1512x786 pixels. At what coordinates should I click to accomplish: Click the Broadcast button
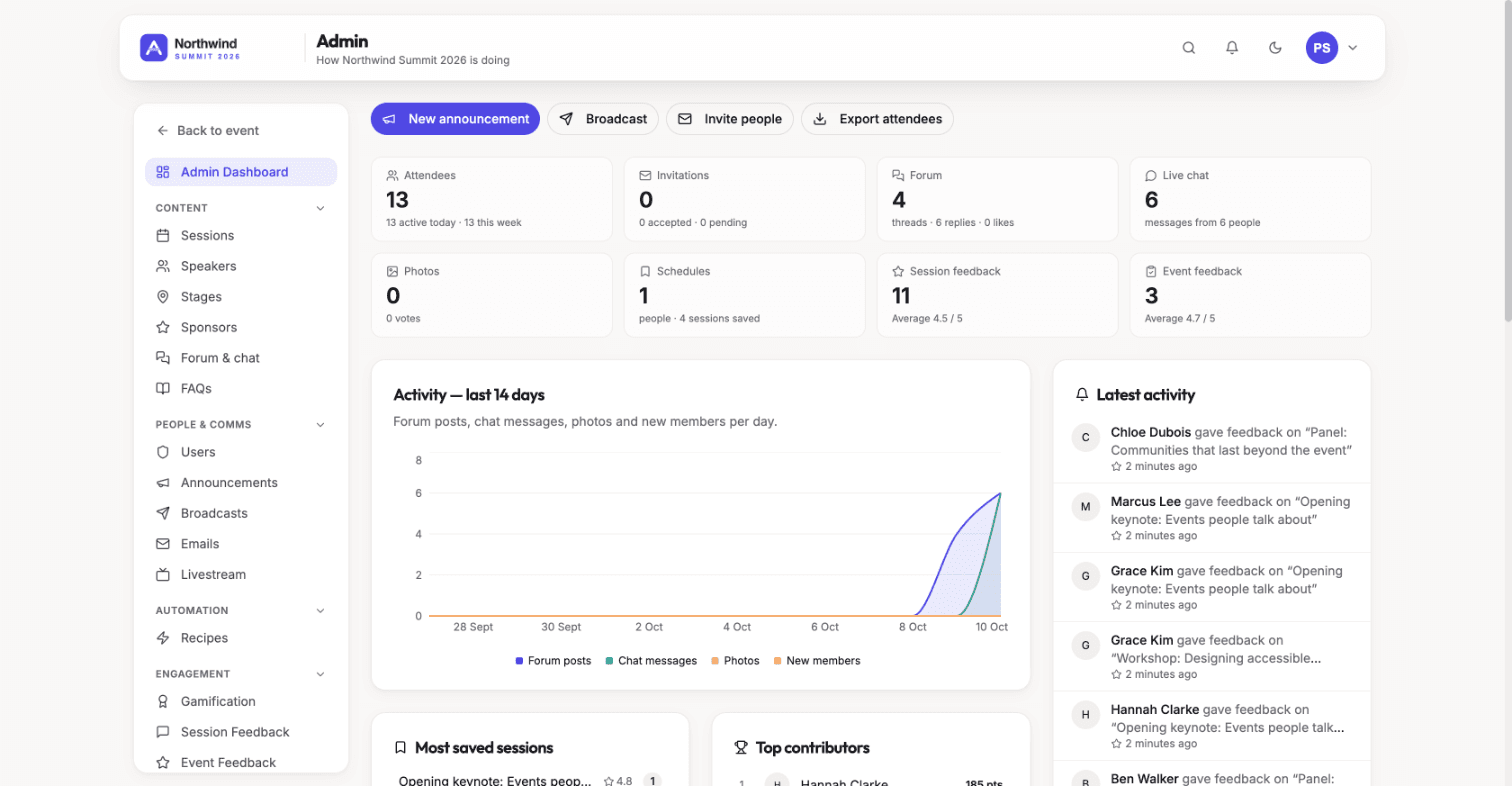[x=603, y=119]
